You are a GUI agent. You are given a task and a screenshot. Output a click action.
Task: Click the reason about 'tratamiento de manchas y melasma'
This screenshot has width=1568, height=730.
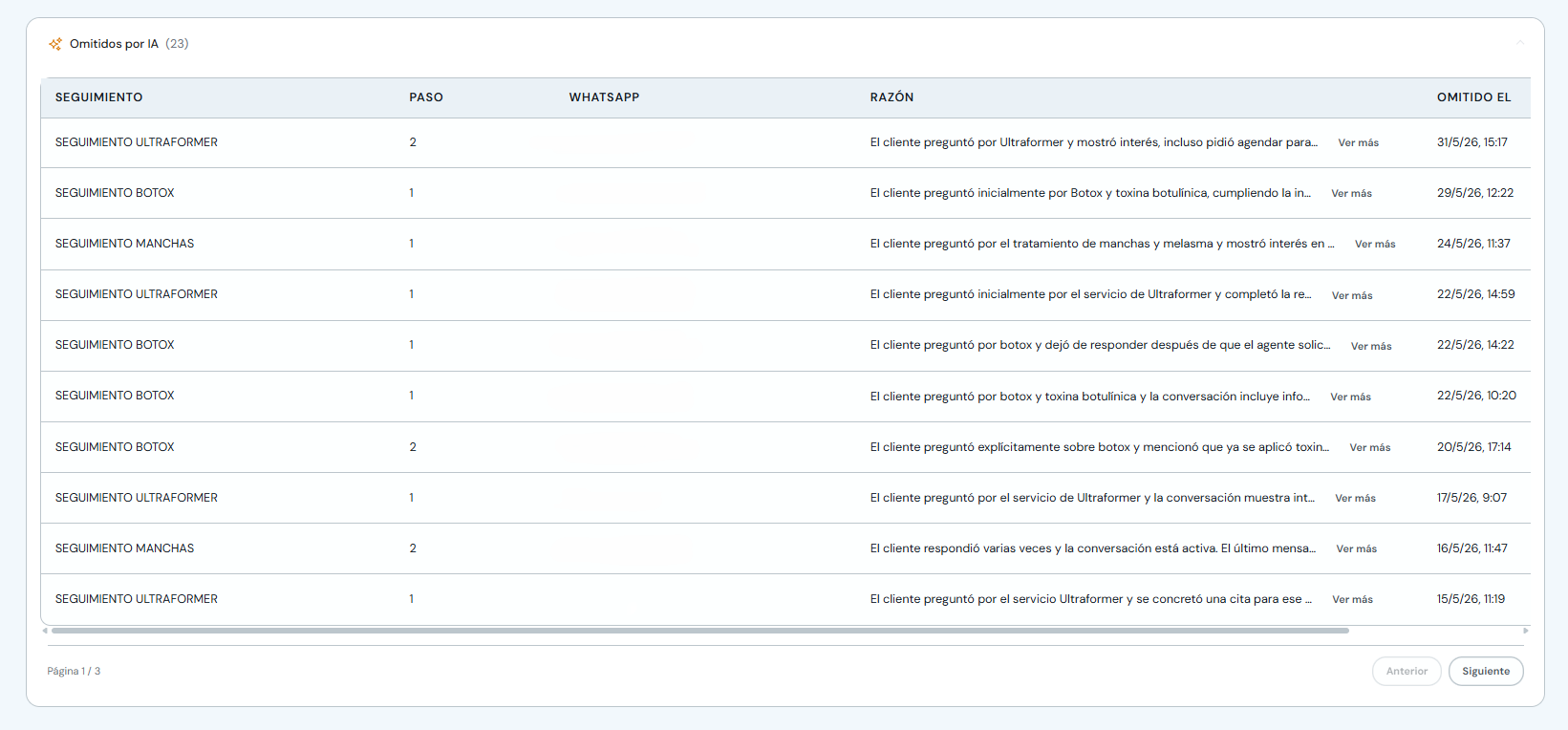[x=1102, y=244]
